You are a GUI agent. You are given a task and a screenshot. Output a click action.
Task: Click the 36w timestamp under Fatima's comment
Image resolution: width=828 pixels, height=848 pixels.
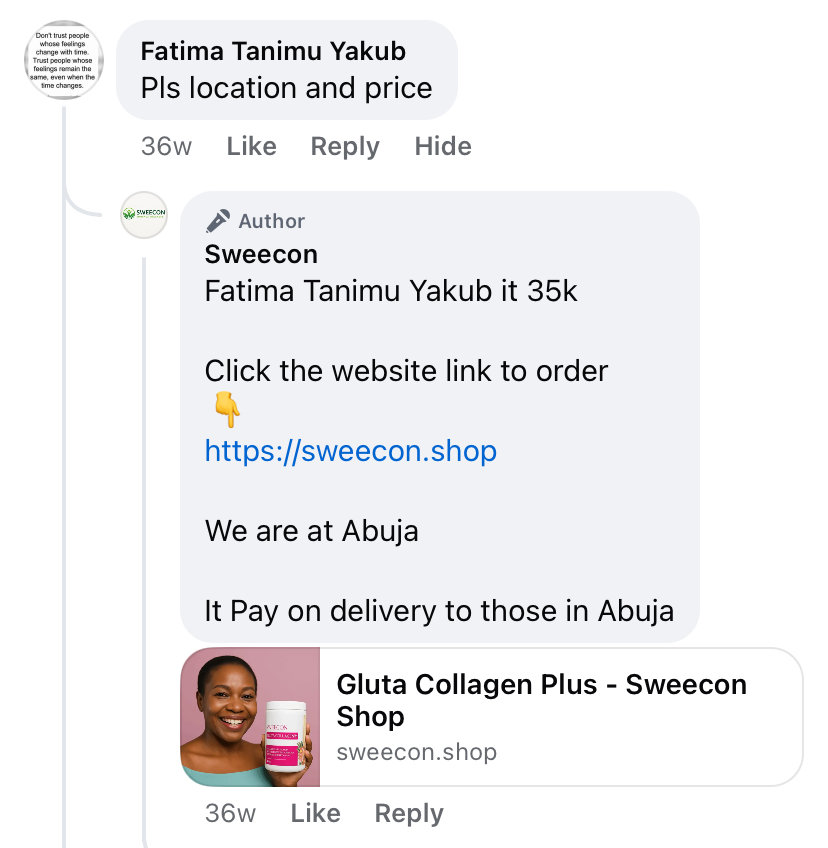click(x=166, y=146)
